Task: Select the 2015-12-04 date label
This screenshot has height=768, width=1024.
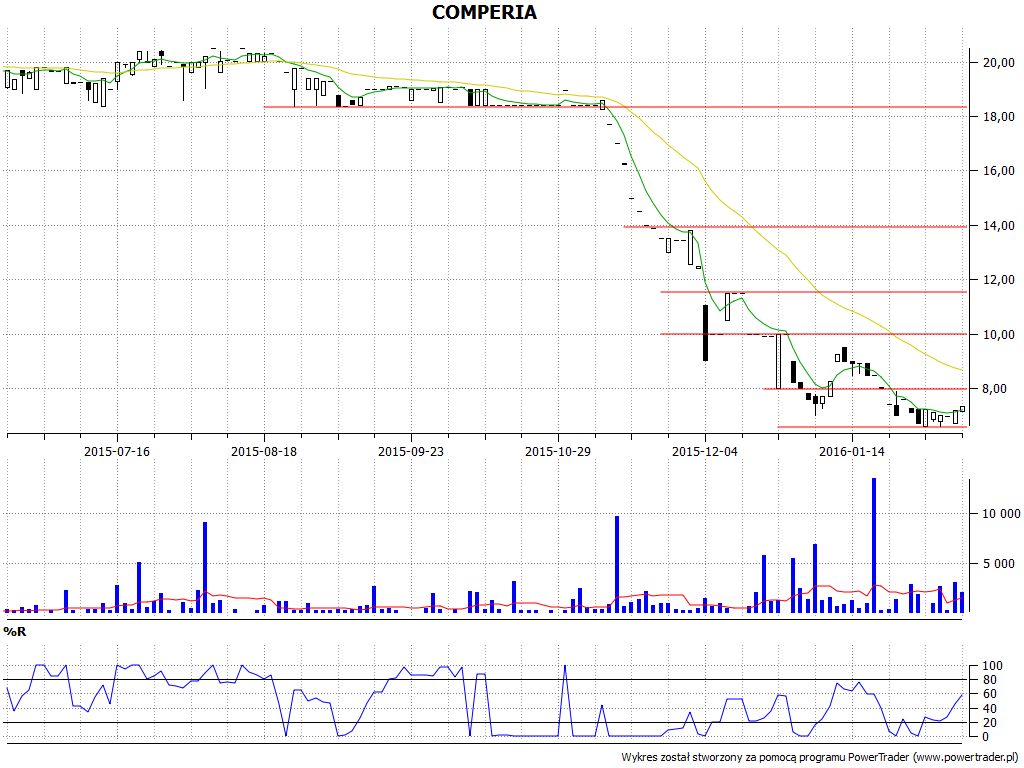Action: (x=705, y=451)
